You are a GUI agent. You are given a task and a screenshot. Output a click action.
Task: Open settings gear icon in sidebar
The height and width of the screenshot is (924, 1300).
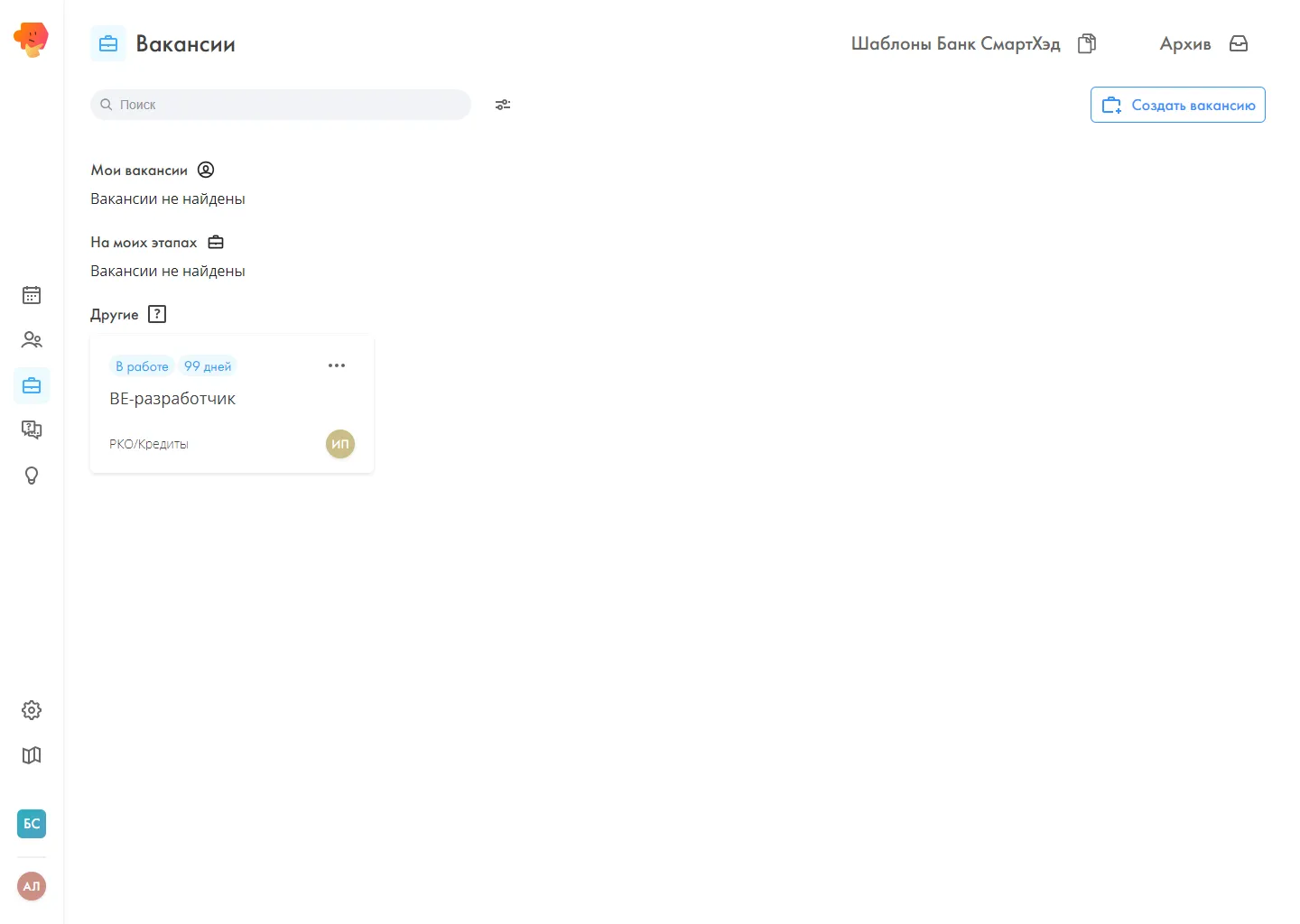tap(32, 710)
